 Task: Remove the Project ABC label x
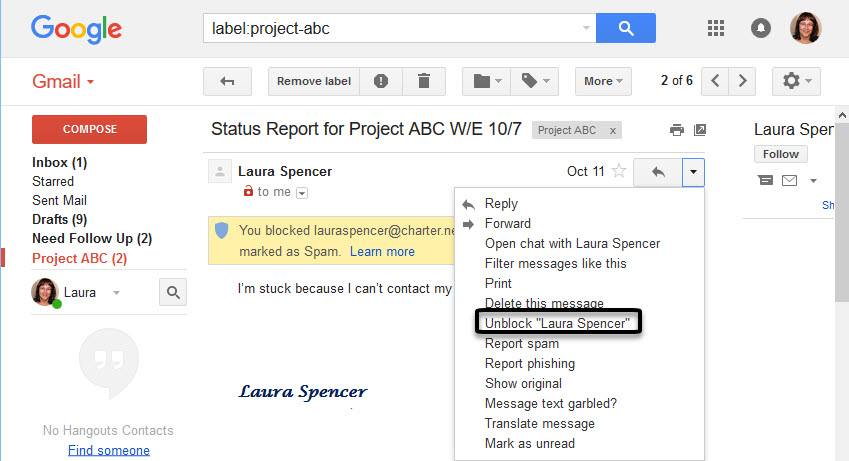(612, 131)
